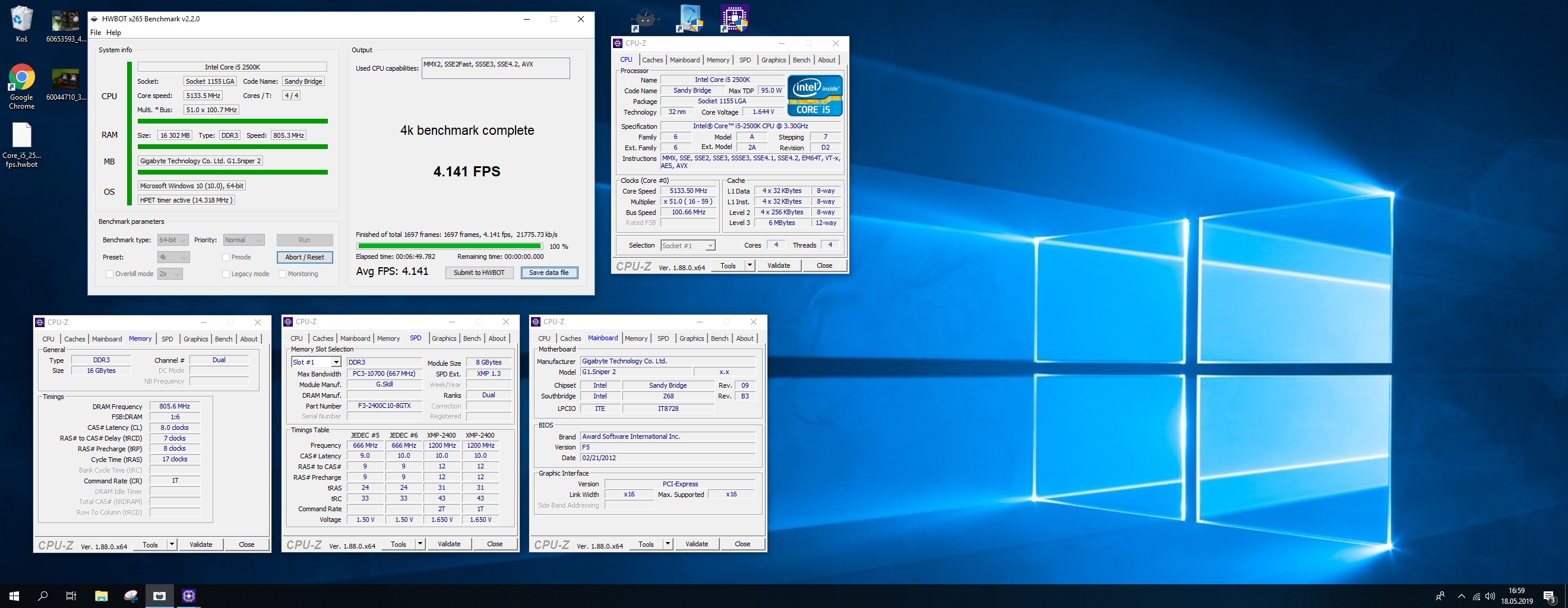Click Tools button in CPU-Z SPD window

tap(399, 543)
